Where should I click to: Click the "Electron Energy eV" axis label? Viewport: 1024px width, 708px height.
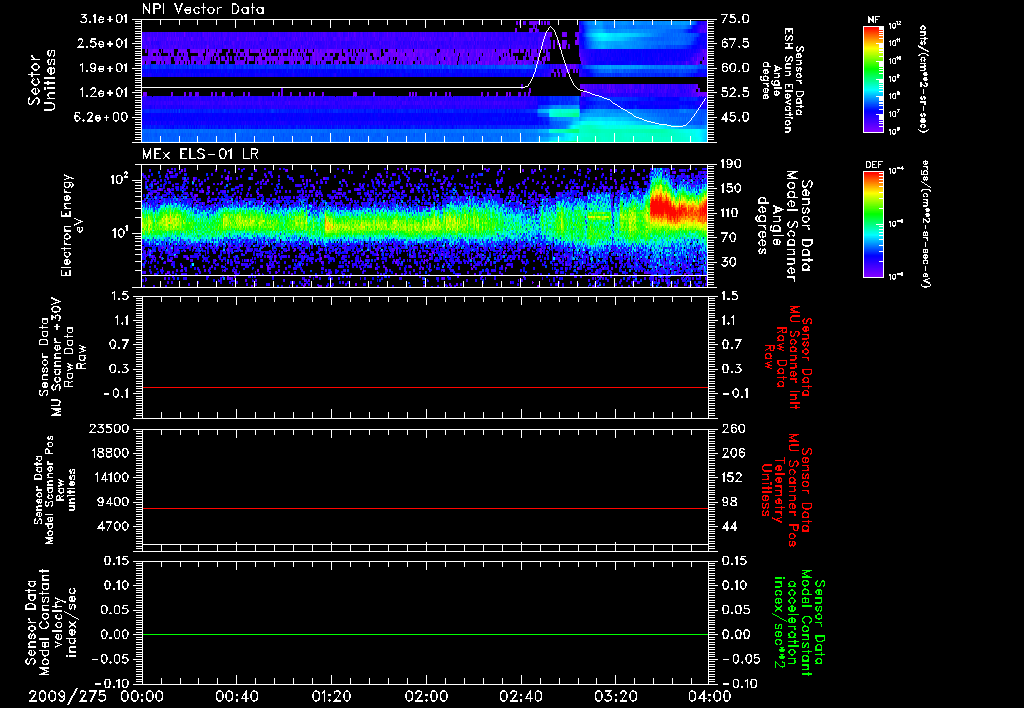[x=72, y=225]
